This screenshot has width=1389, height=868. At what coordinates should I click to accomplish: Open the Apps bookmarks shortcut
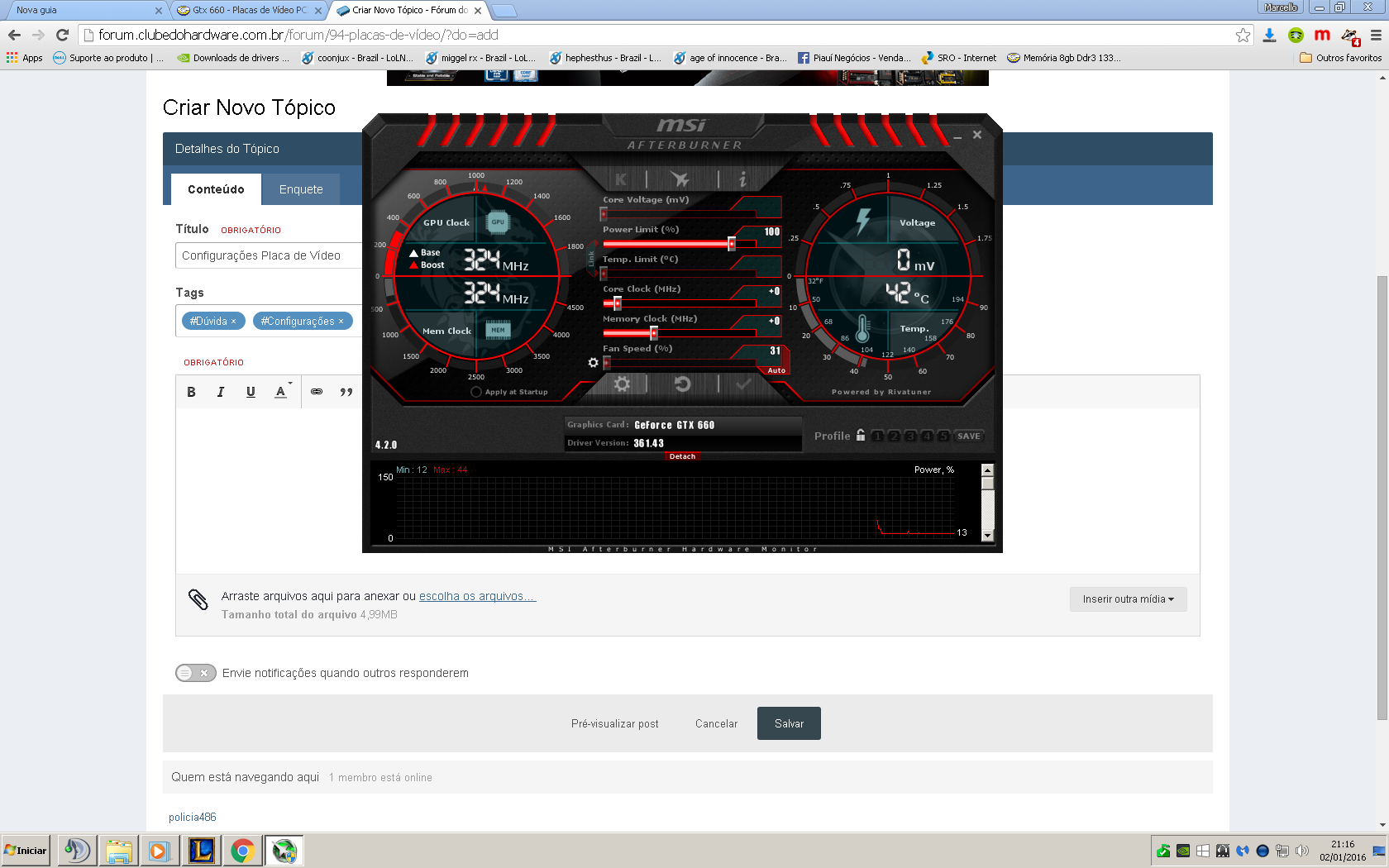(x=25, y=58)
